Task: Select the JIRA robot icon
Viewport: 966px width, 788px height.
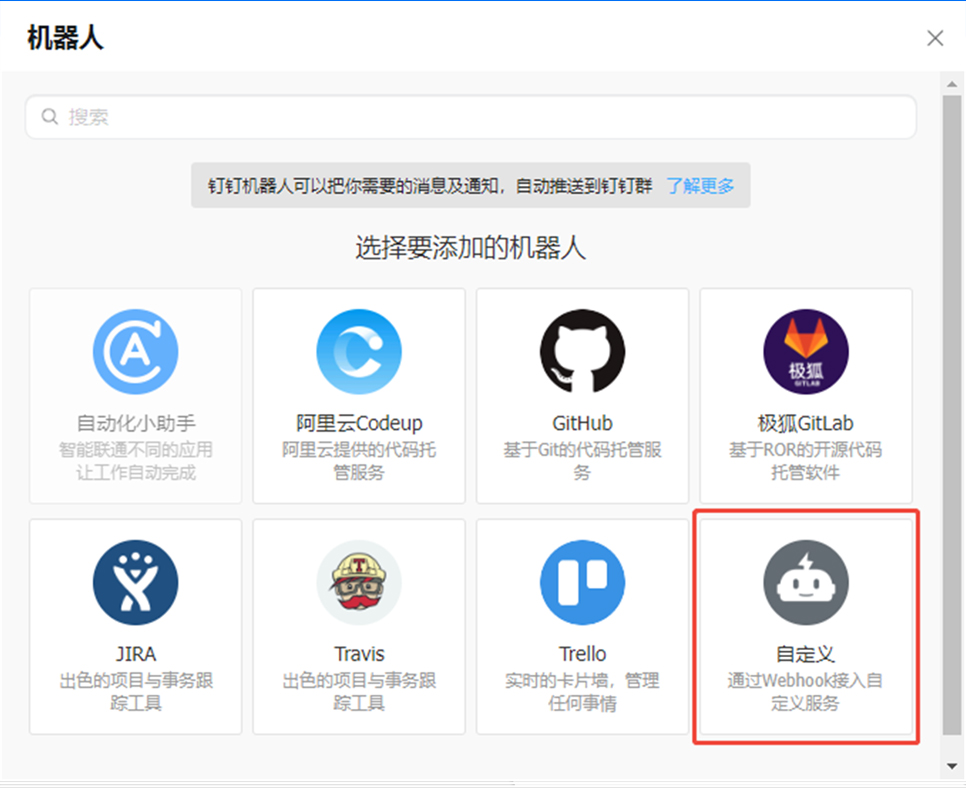Action: (136, 583)
